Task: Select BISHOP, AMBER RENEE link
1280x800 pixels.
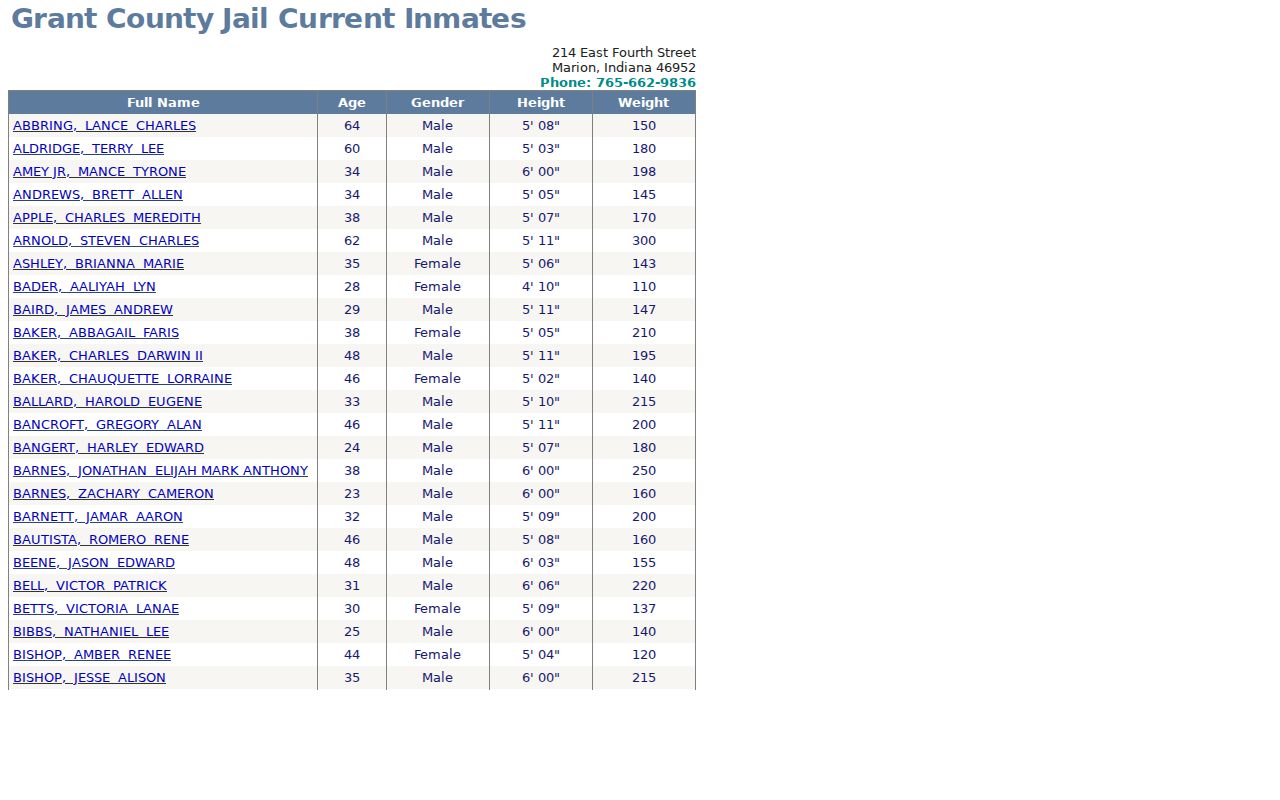Action: [92, 655]
